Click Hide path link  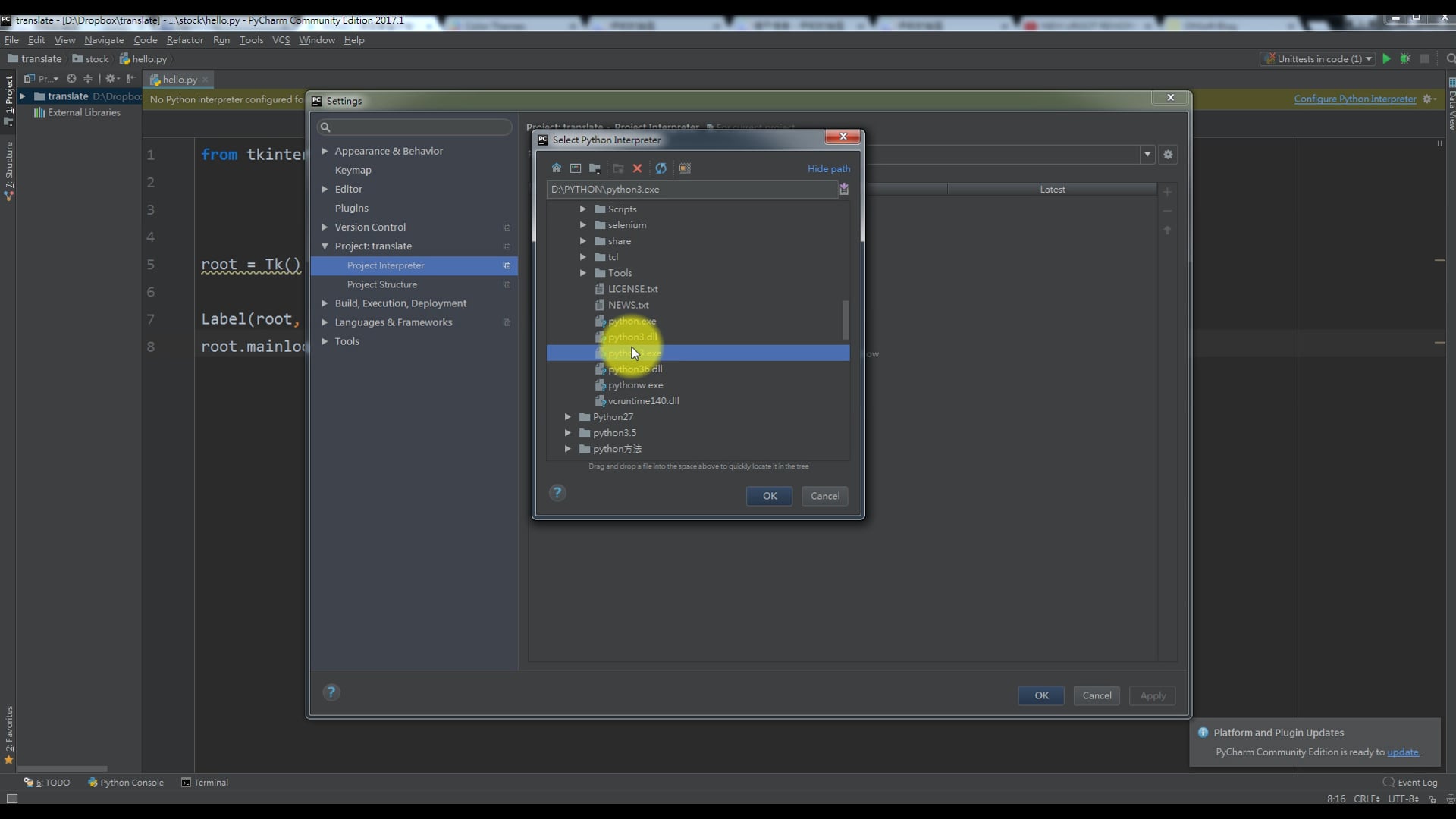point(828,168)
